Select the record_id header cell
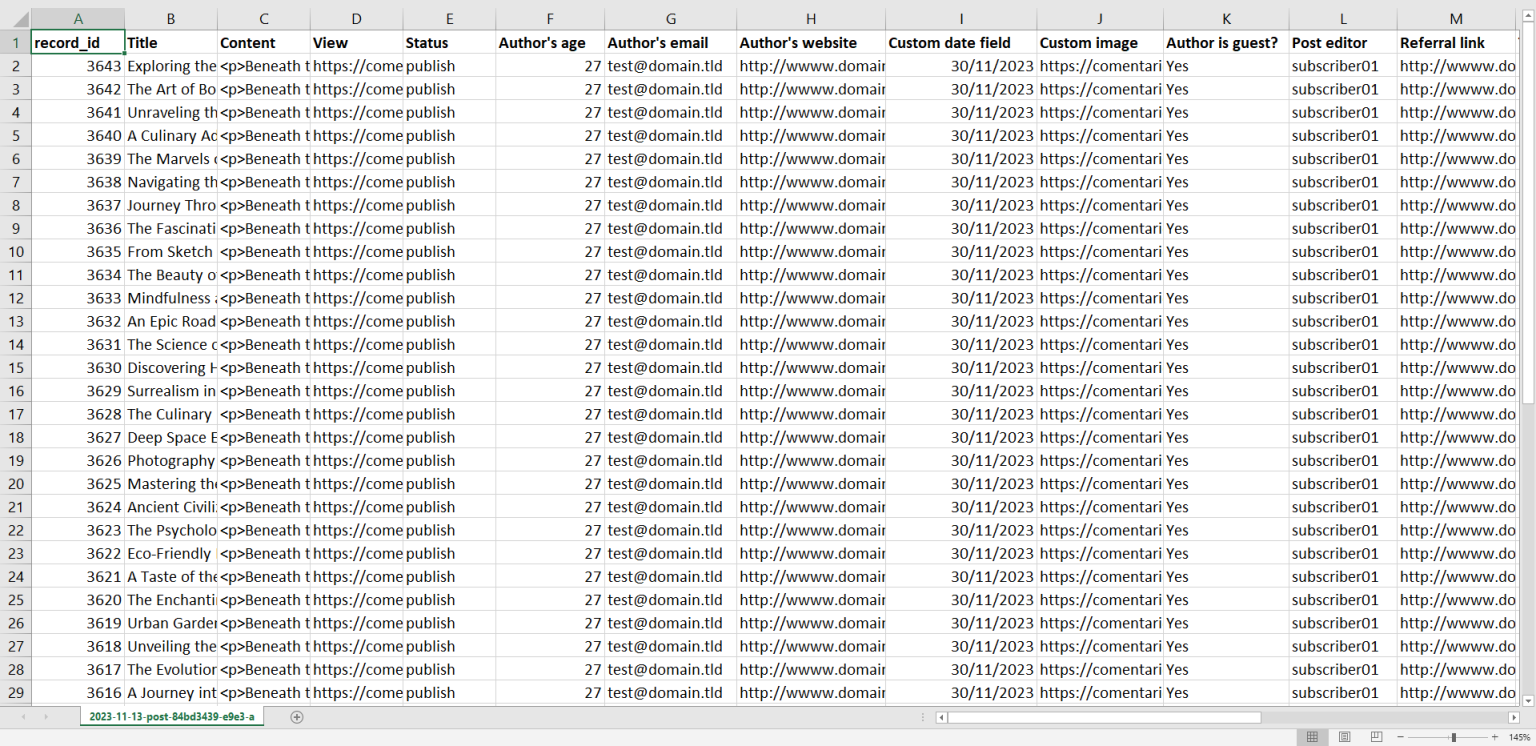1536x746 pixels. tap(78, 43)
